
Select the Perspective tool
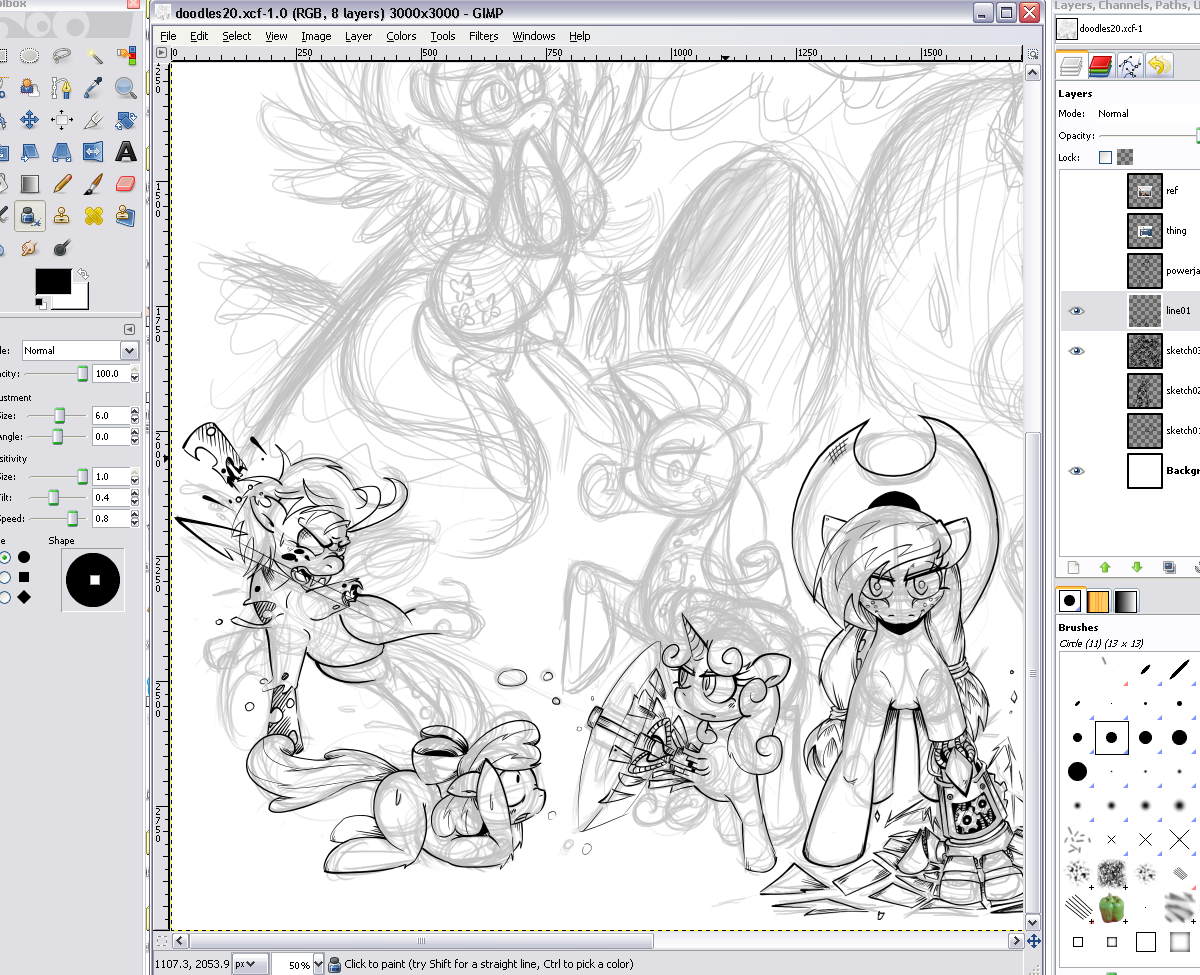[x=62, y=152]
